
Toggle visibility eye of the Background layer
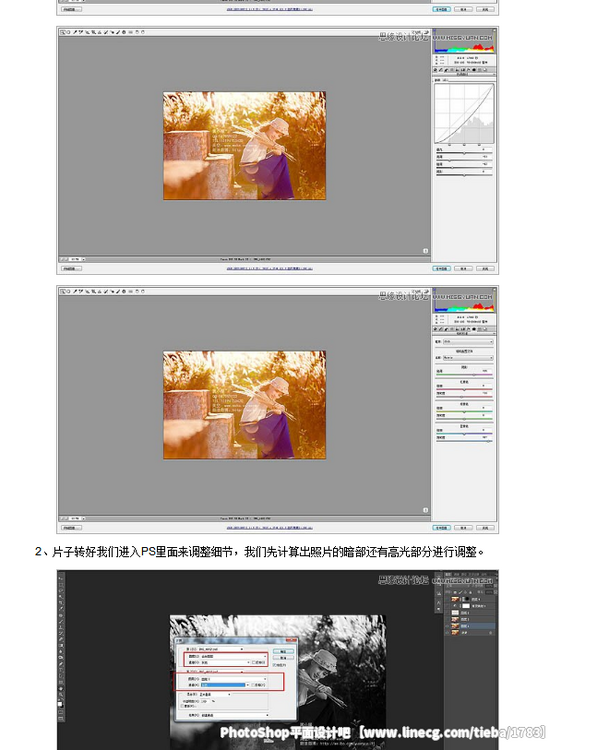click(447, 633)
